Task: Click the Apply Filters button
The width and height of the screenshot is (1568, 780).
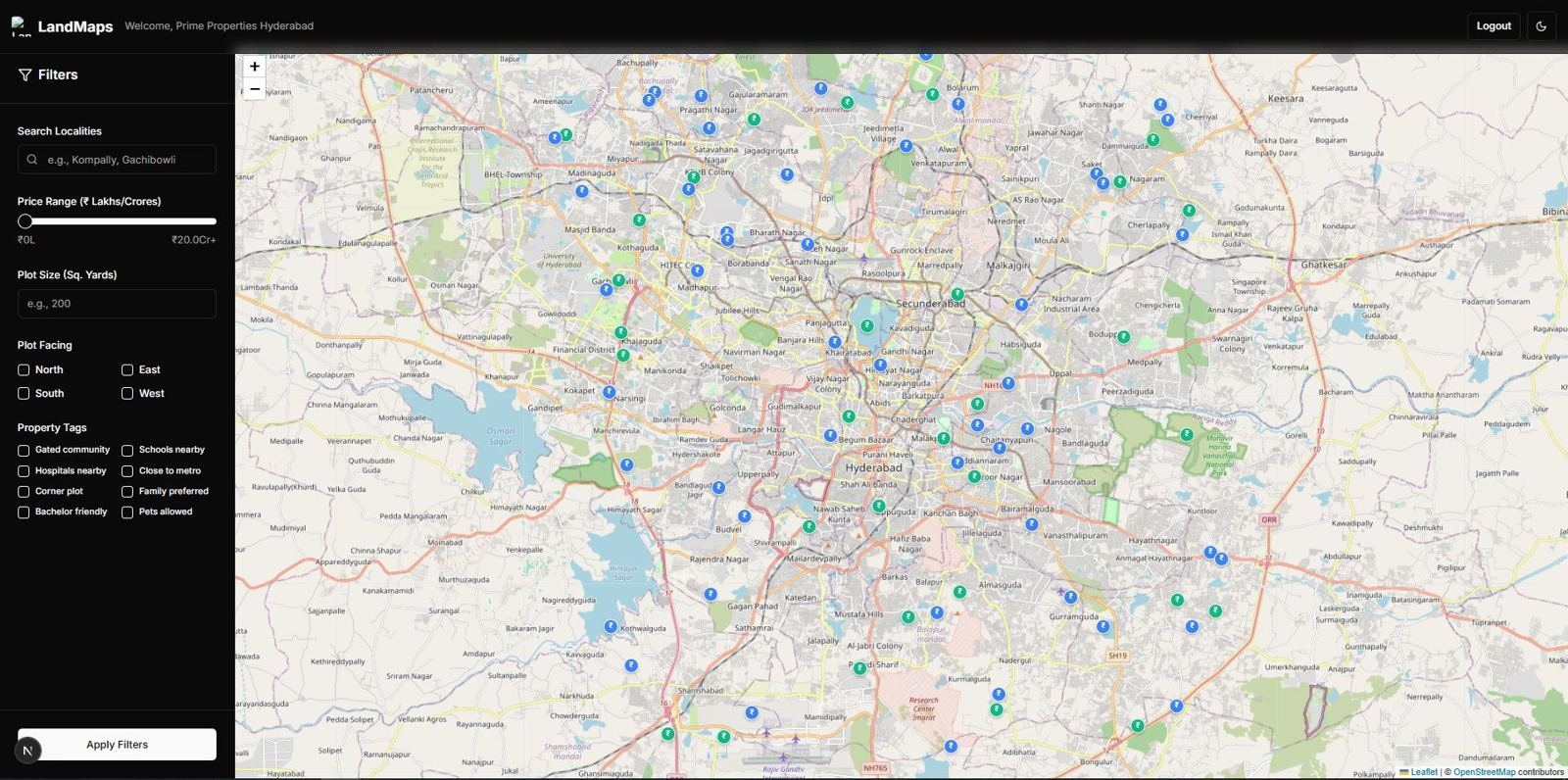Action: pos(117,745)
